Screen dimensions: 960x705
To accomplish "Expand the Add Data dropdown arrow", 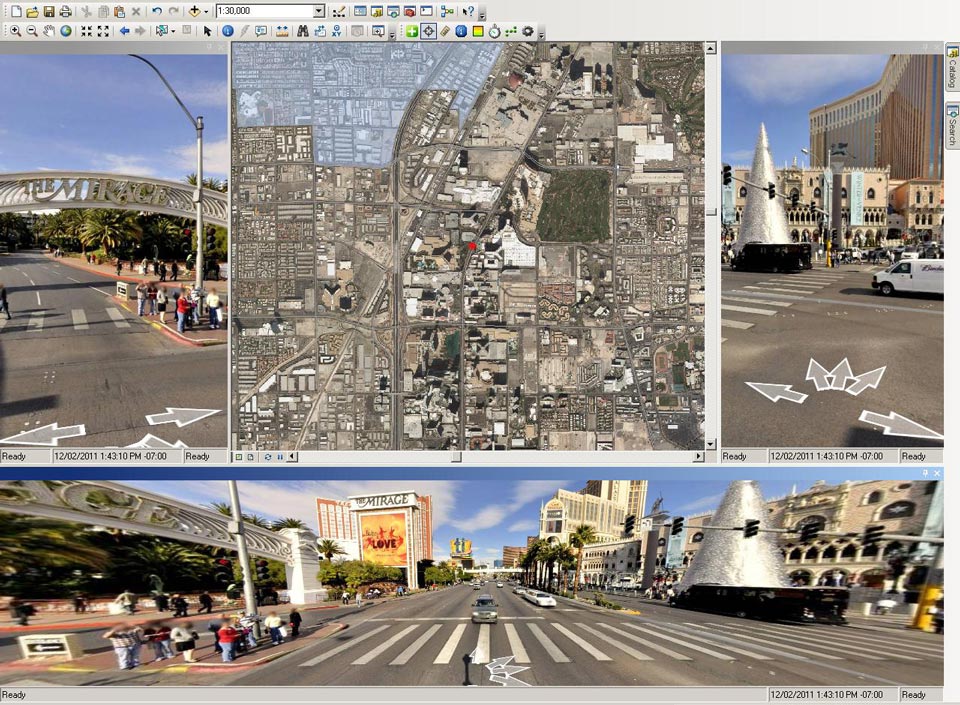I will pos(207,11).
